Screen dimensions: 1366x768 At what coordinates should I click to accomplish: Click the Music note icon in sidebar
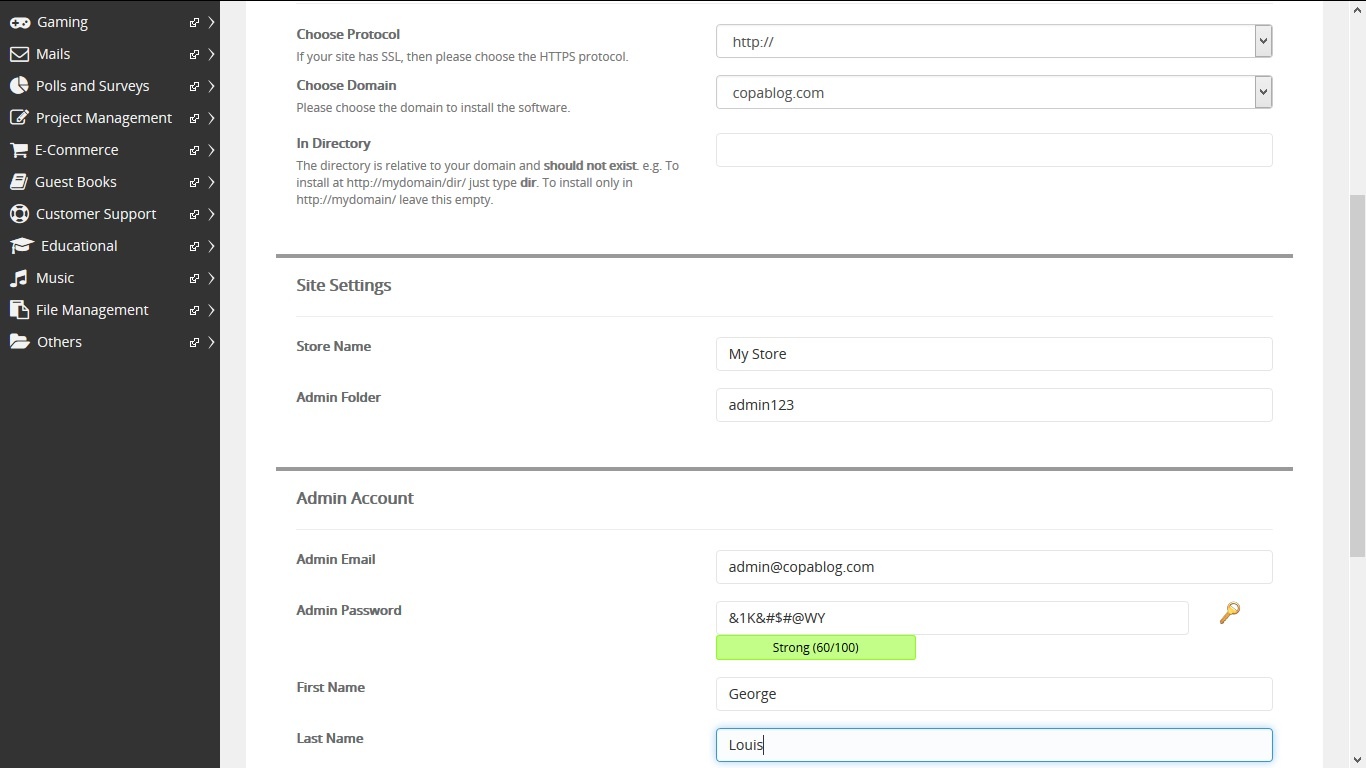[x=18, y=277]
